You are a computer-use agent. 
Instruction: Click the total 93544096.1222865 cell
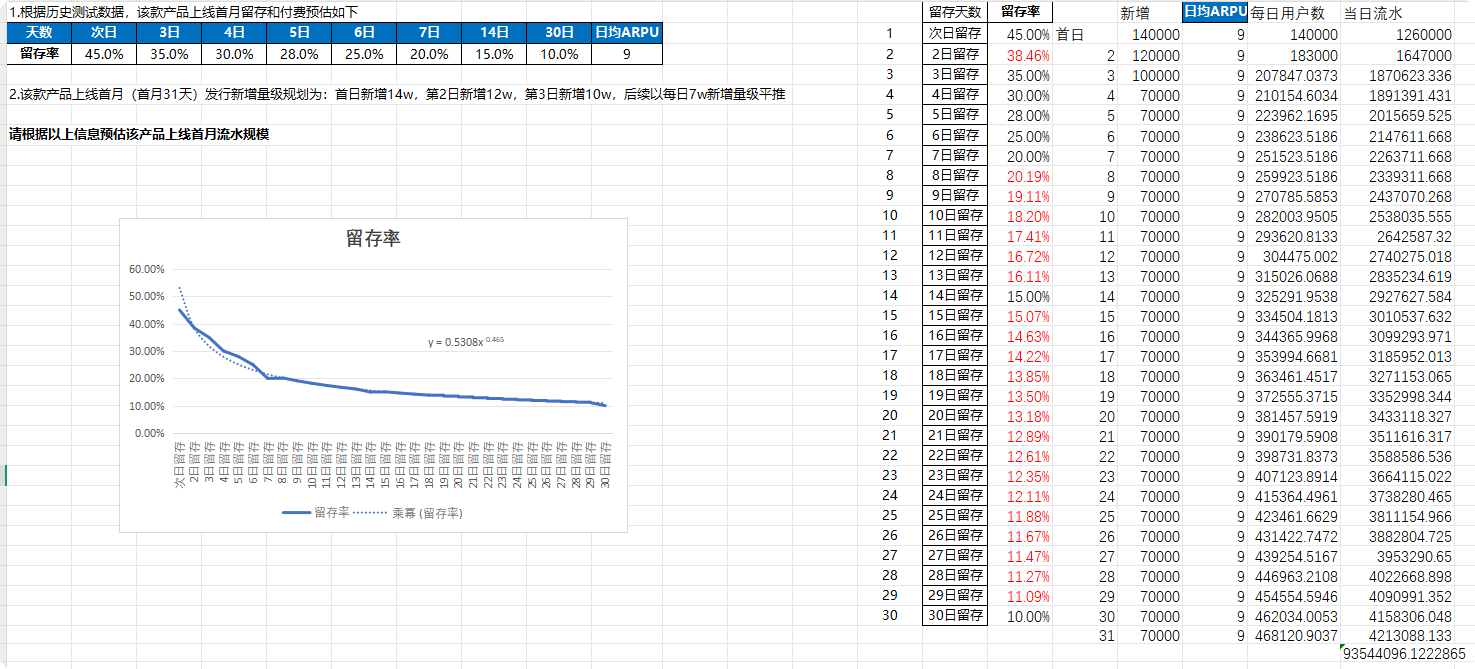(x=1404, y=654)
